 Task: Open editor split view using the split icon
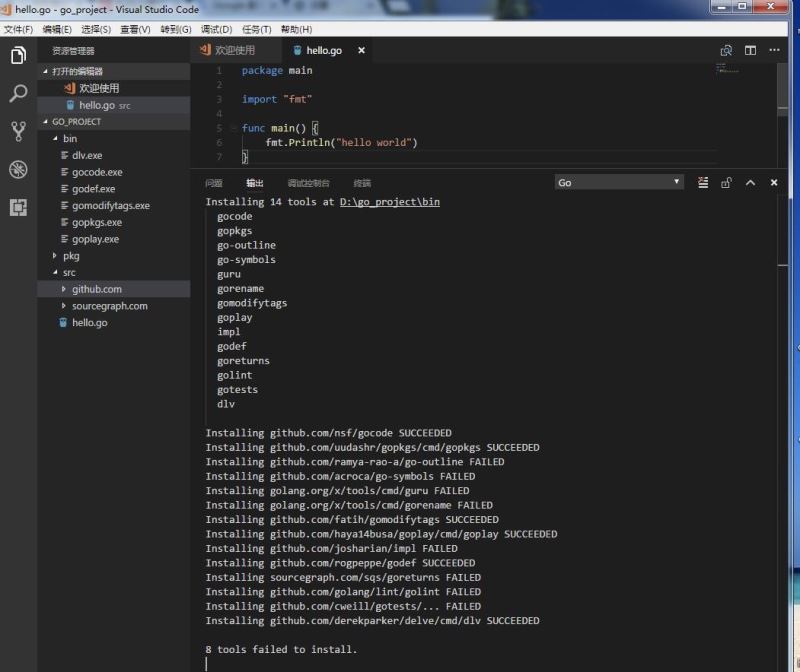click(750, 49)
